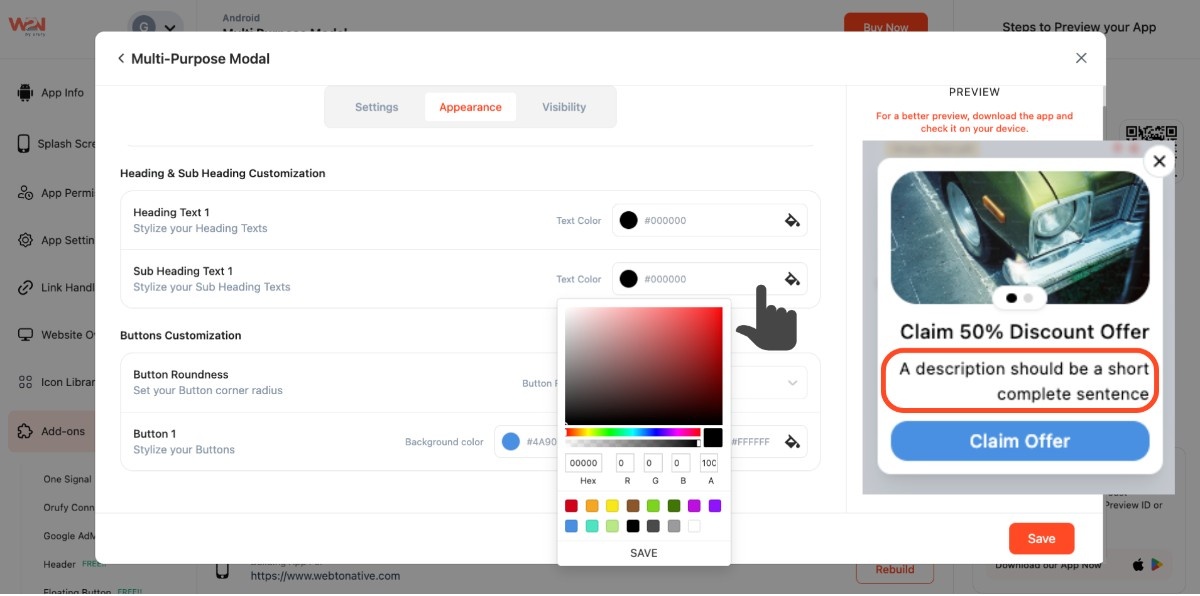Open the Add-ons puzzle icon section
The height and width of the screenshot is (596, 1200).
[25, 431]
